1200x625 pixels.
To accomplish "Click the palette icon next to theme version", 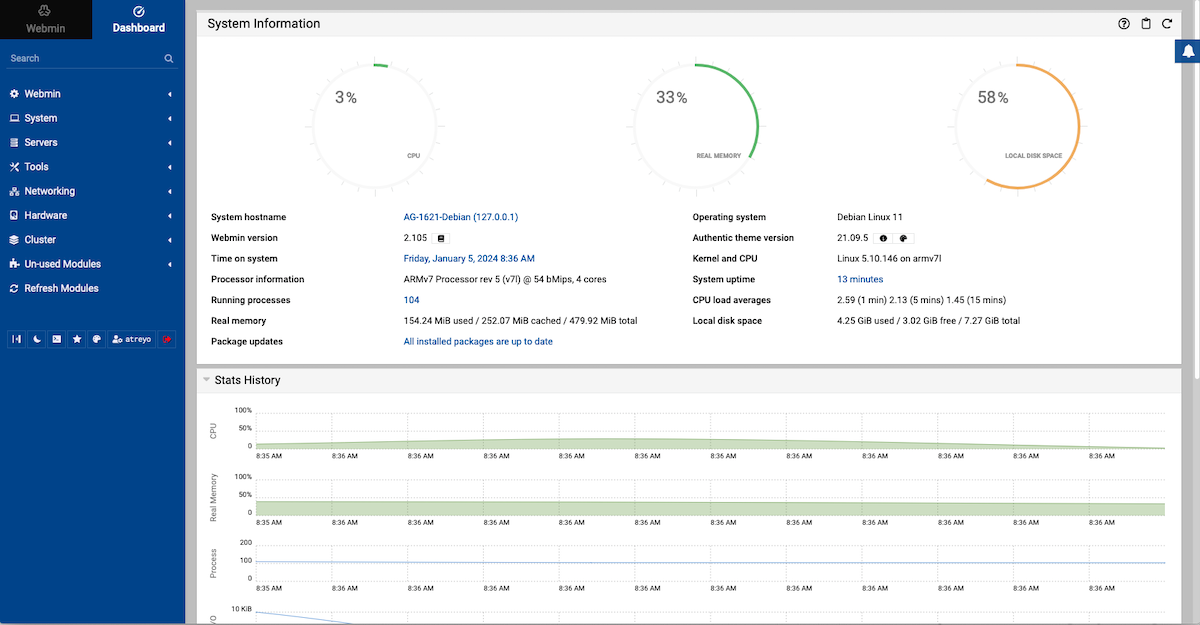I will (x=903, y=238).
